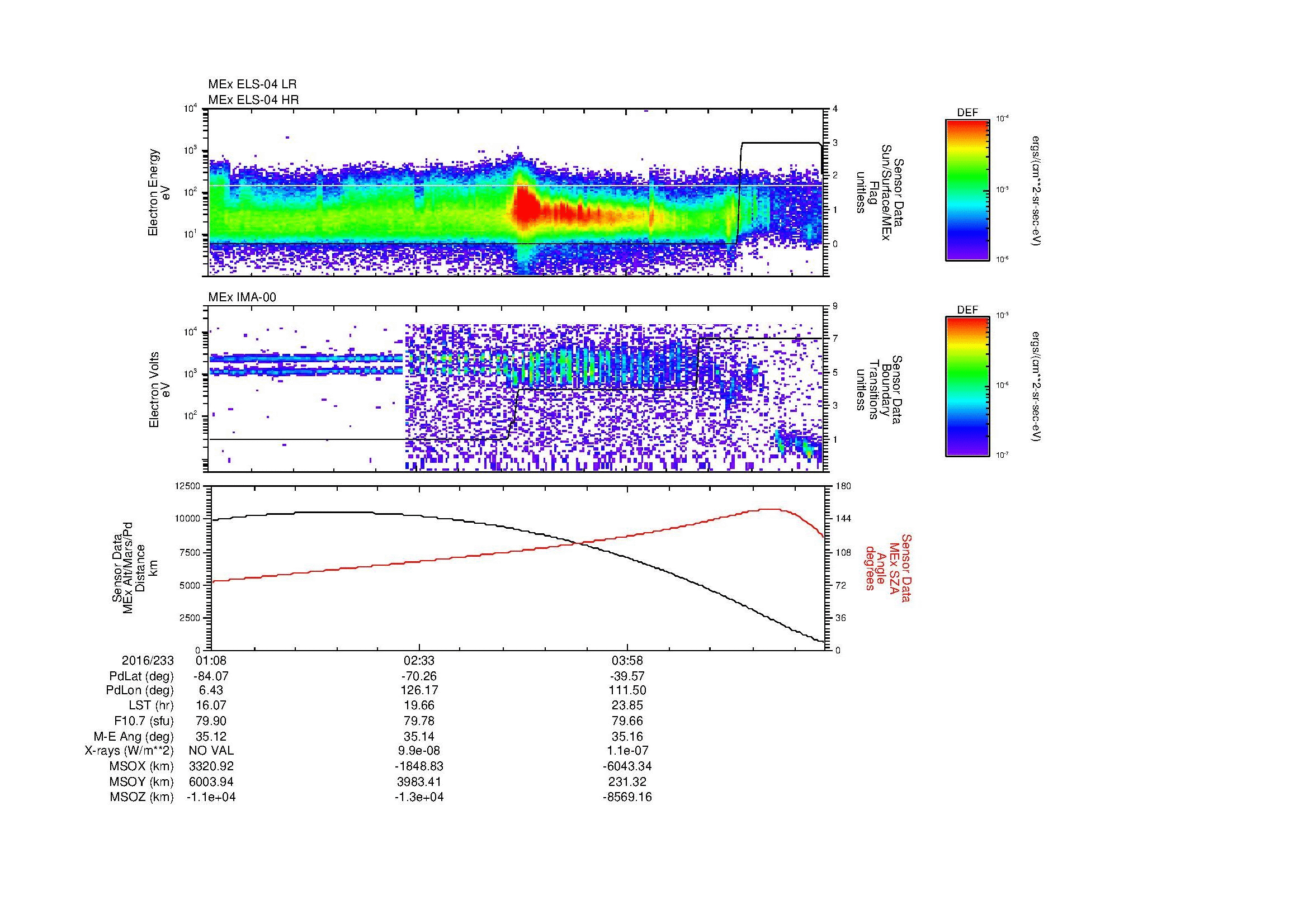Click the 'MEx ELS-04 HR' title label

(253, 99)
